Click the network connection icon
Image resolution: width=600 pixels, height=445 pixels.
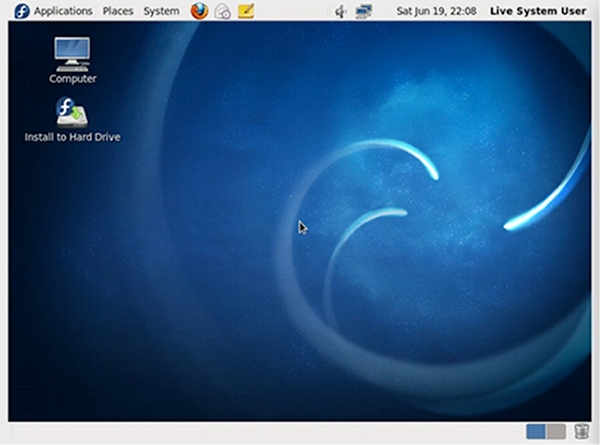point(363,11)
